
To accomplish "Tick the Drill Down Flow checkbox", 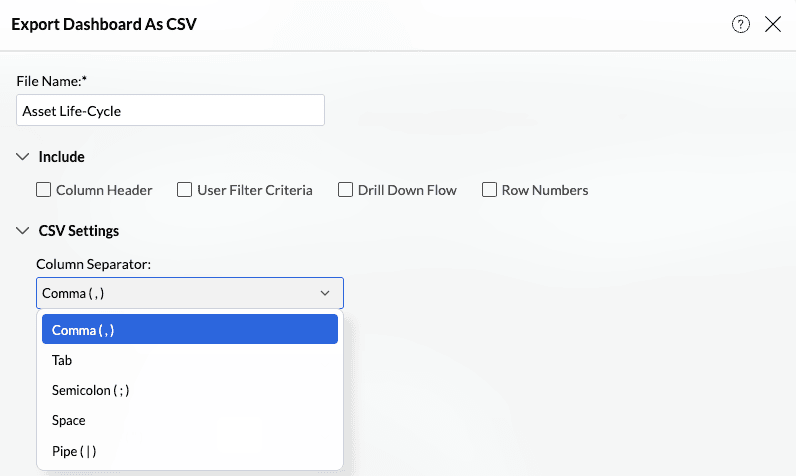I will point(345,190).
